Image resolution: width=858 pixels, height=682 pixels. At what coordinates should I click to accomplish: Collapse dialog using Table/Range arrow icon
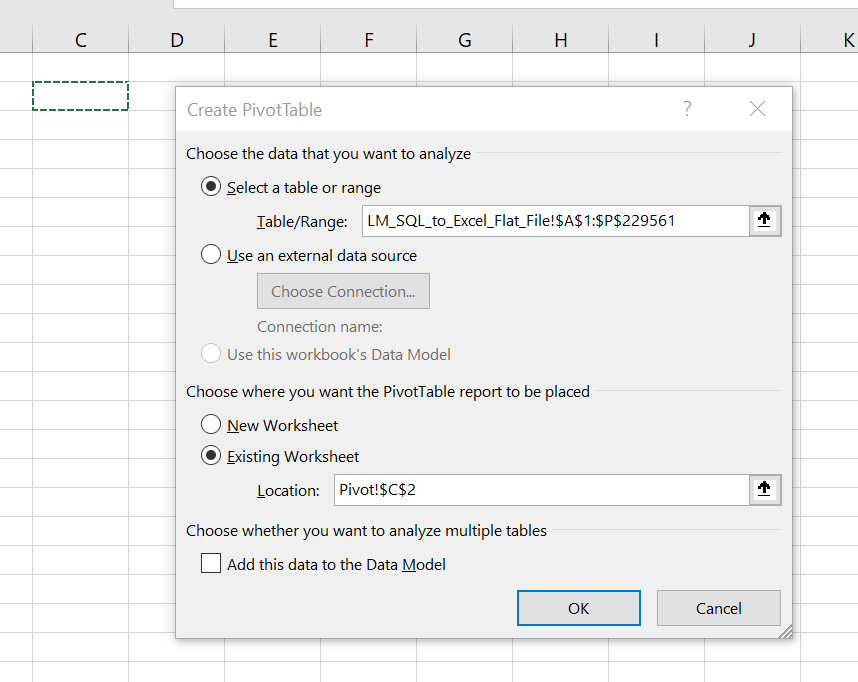pos(764,221)
